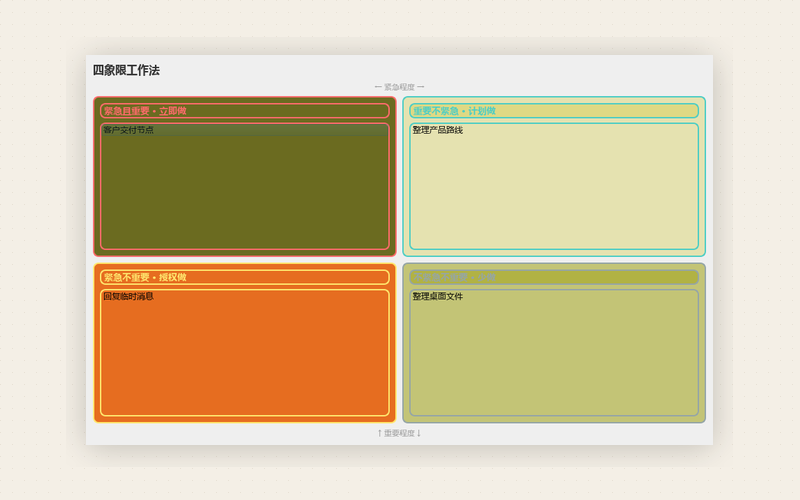
Task: Click empty space below 整理产品路线
Action: pyautogui.click(x=554, y=192)
